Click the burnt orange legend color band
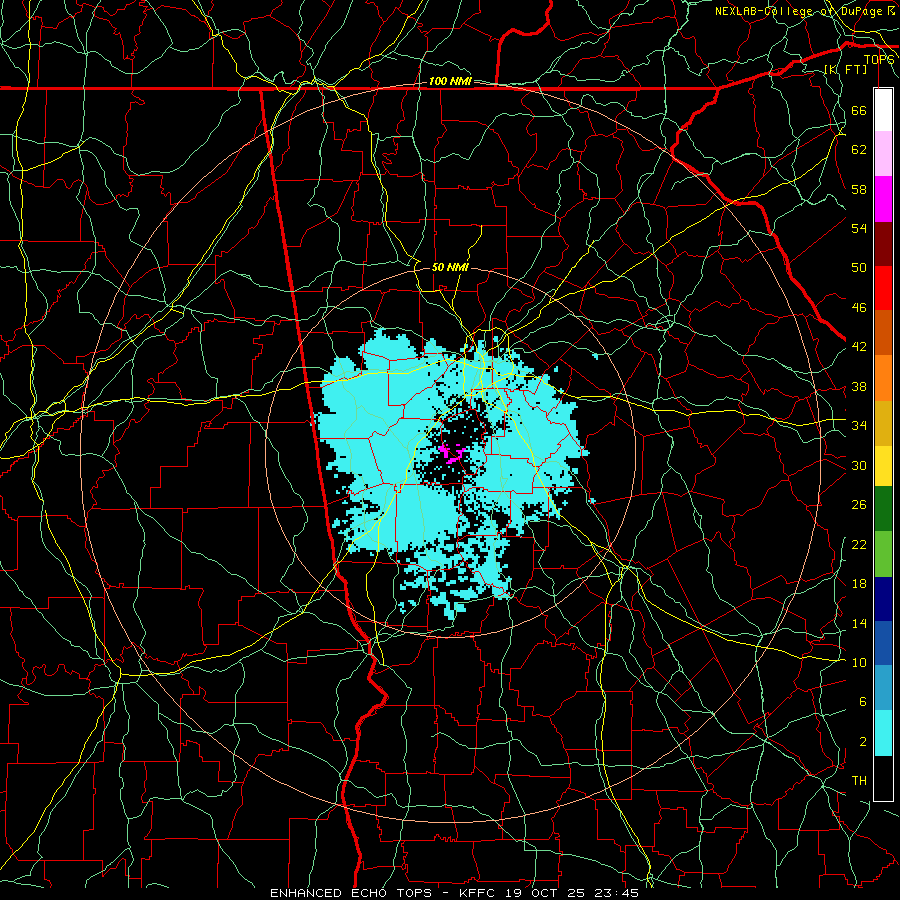The width and height of the screenshot is (900, 900). point(883,332)
